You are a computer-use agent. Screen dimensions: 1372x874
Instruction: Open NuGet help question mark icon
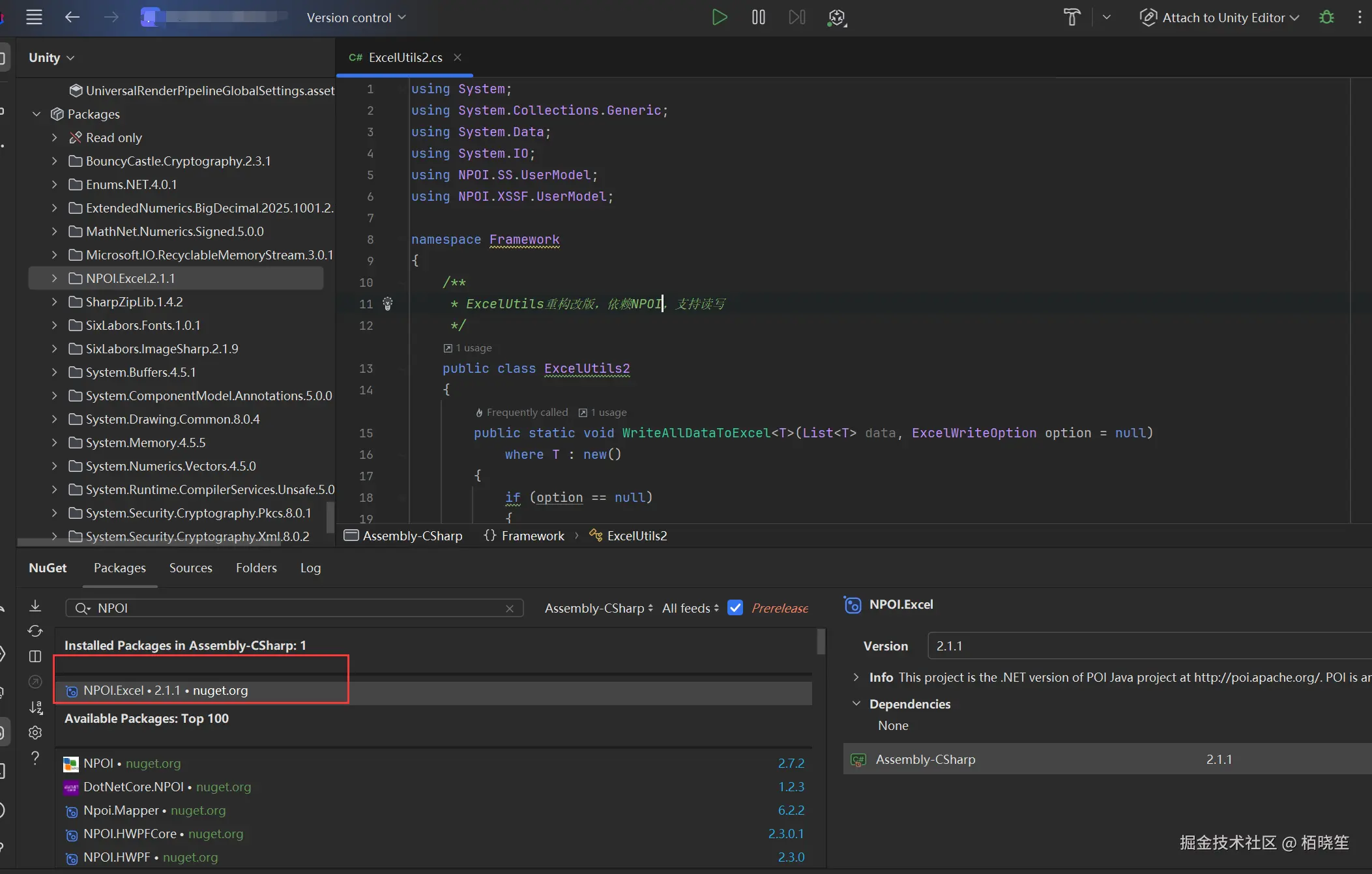35,758
